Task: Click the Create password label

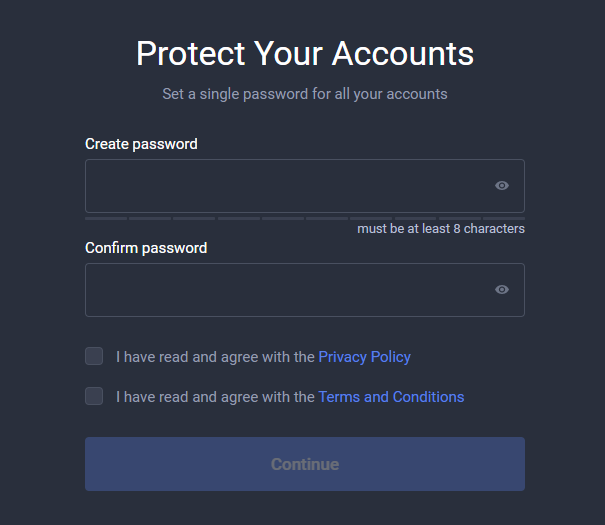Action: click(141, 144)
